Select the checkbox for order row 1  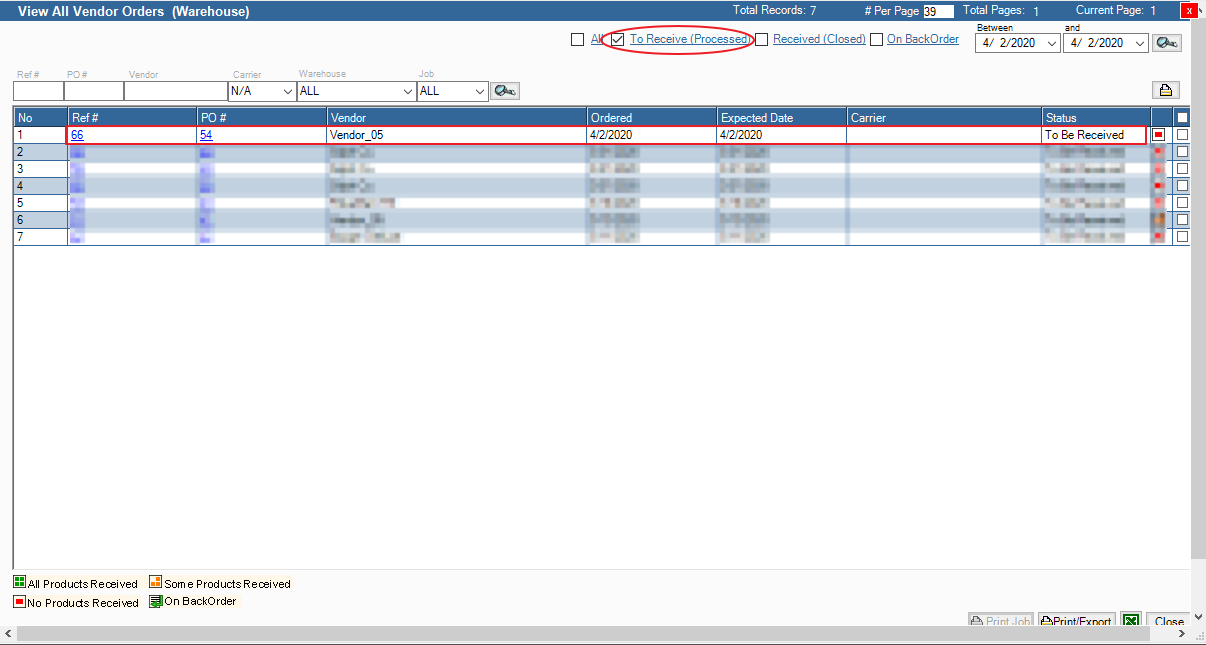(x=1182, y=135)
